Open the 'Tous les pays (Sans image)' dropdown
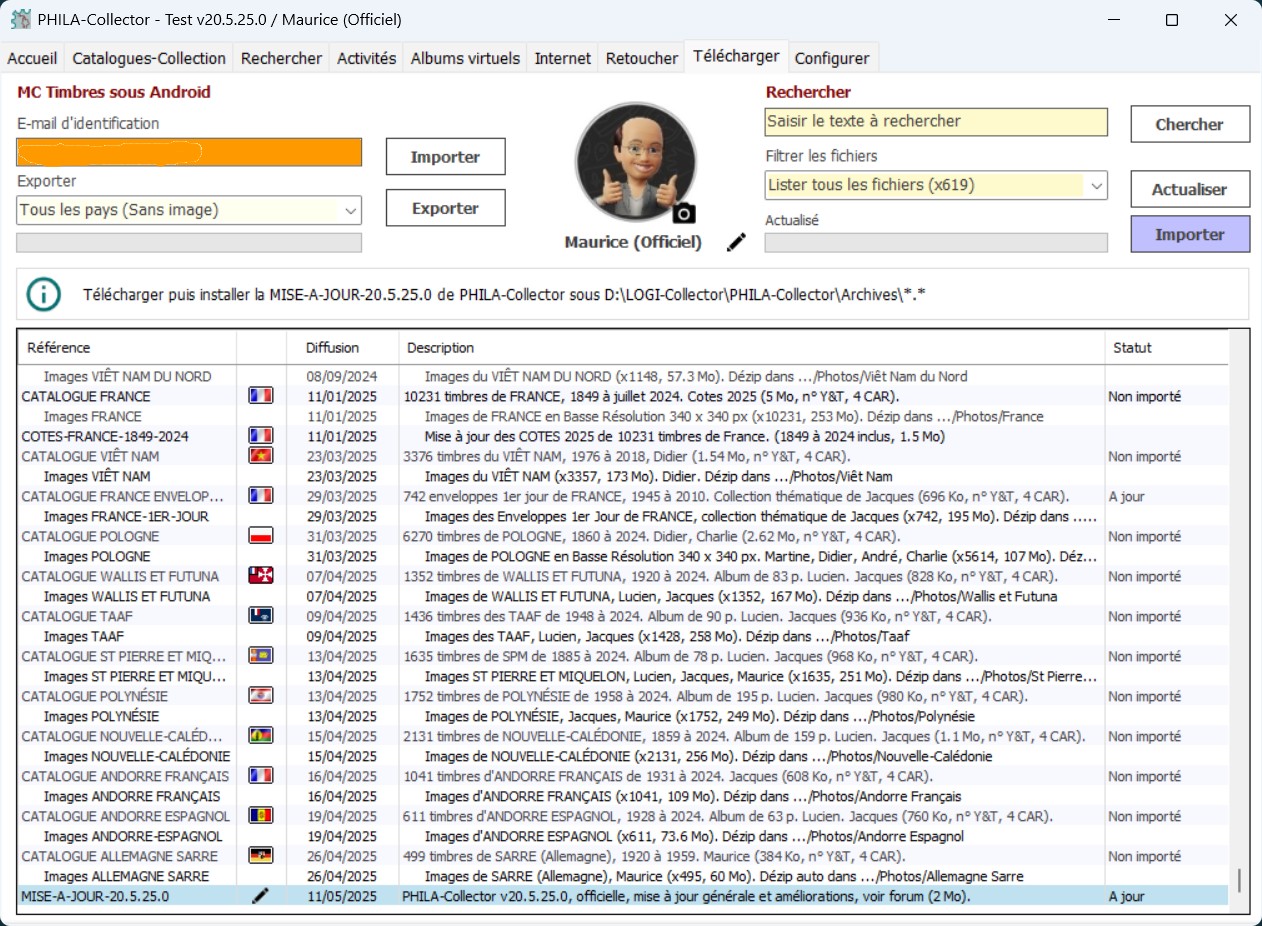The image size is (1262, 926). [189, 210]
